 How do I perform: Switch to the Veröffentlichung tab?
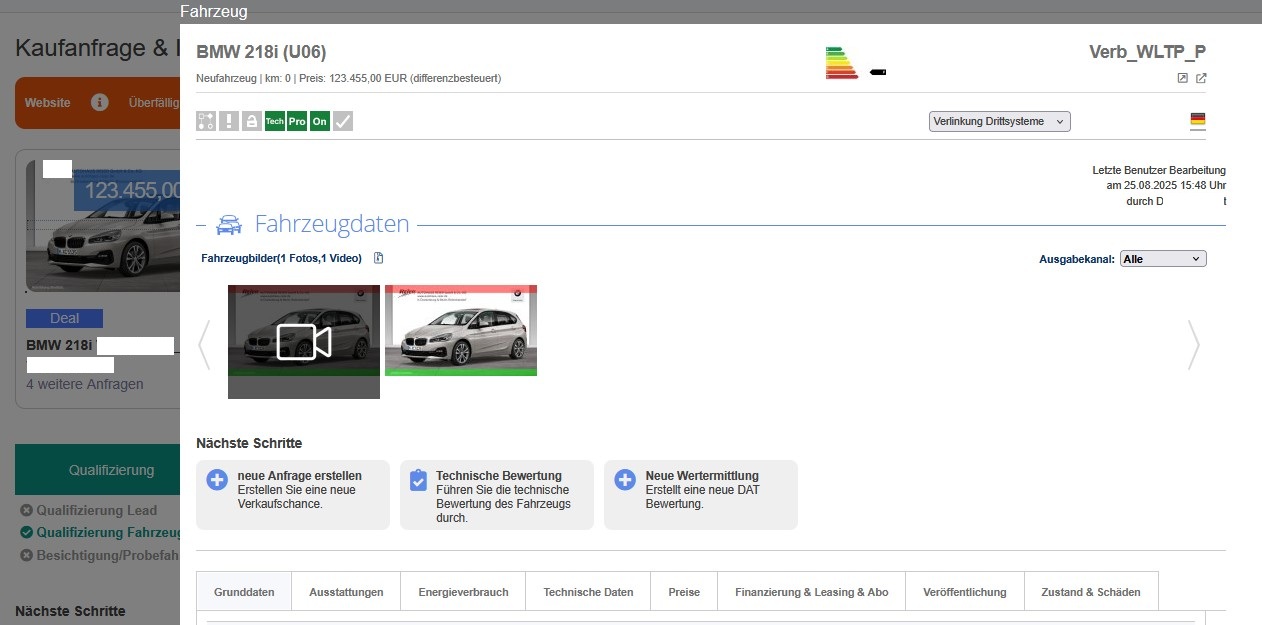(x=966, y=592)
